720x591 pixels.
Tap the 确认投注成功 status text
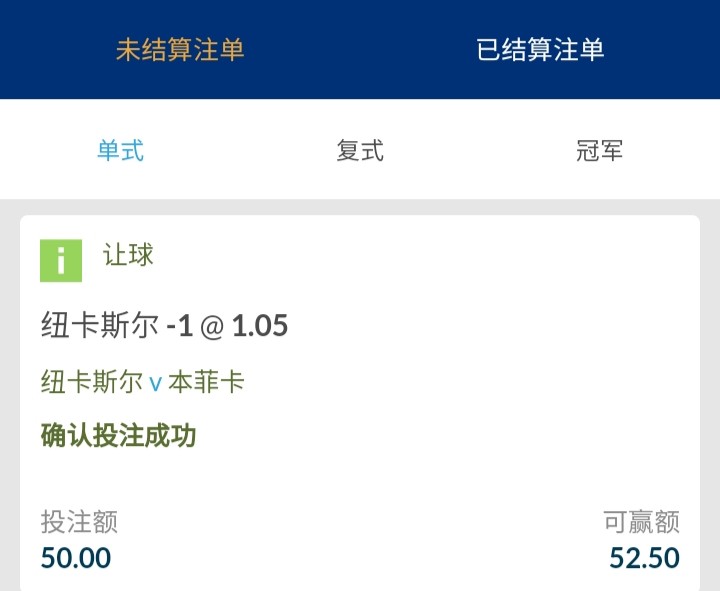click(118, 436)
